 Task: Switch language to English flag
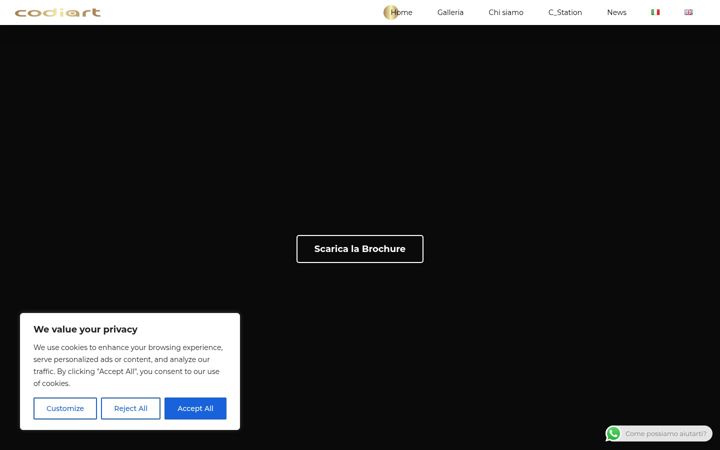click(x=688, y=12)
